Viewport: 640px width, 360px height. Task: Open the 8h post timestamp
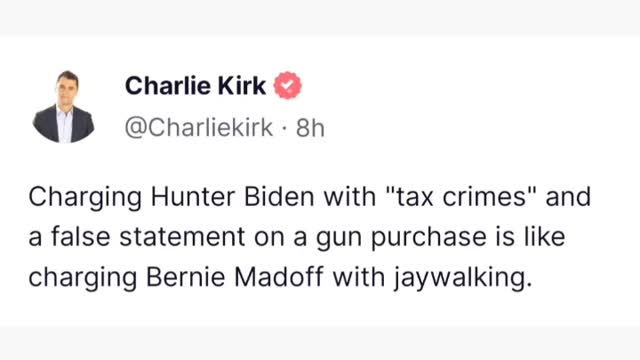(310, 128)
